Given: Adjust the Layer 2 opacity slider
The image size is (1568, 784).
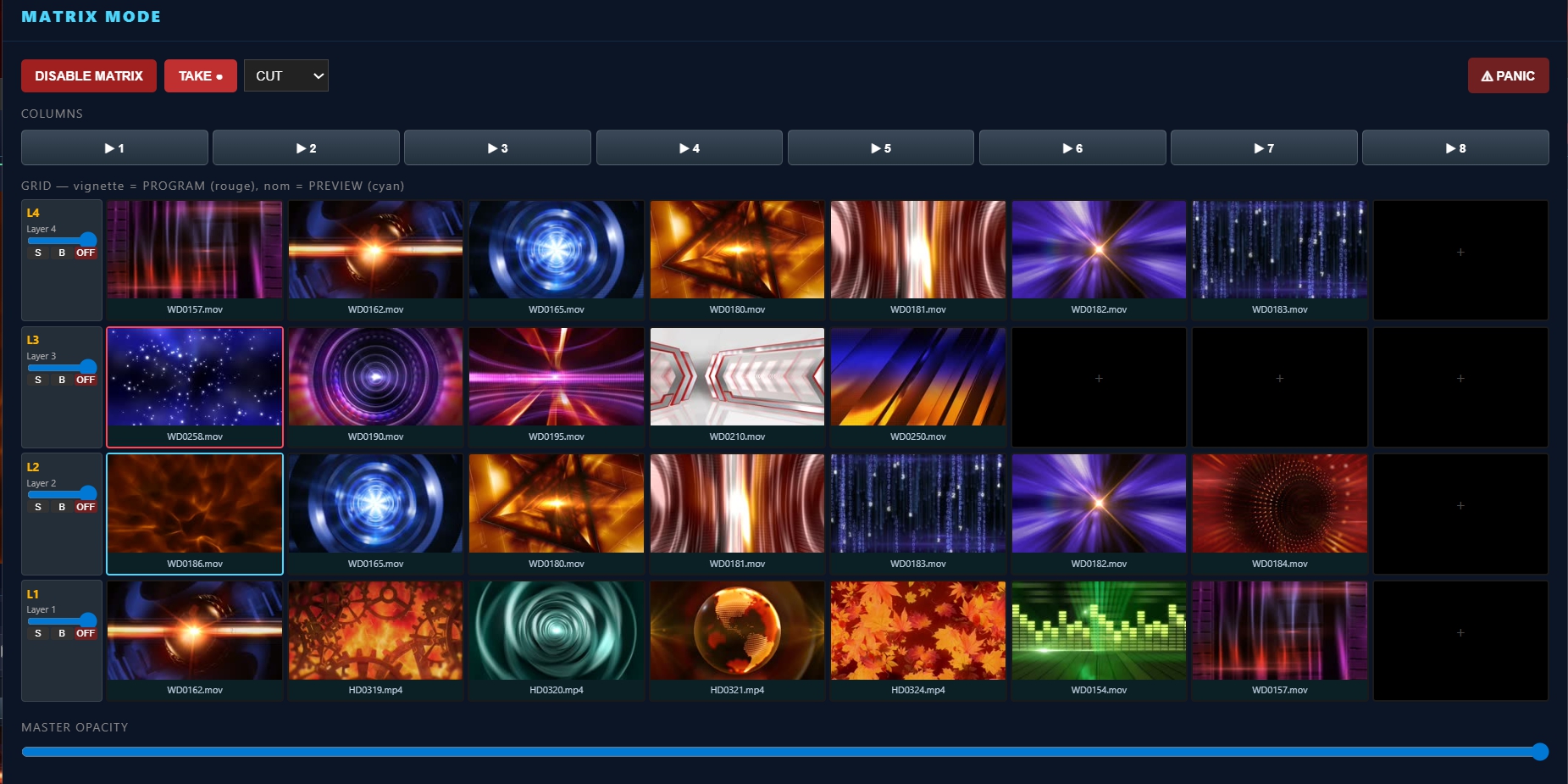Looking at the screenshot, I should (x=62, y=493).
